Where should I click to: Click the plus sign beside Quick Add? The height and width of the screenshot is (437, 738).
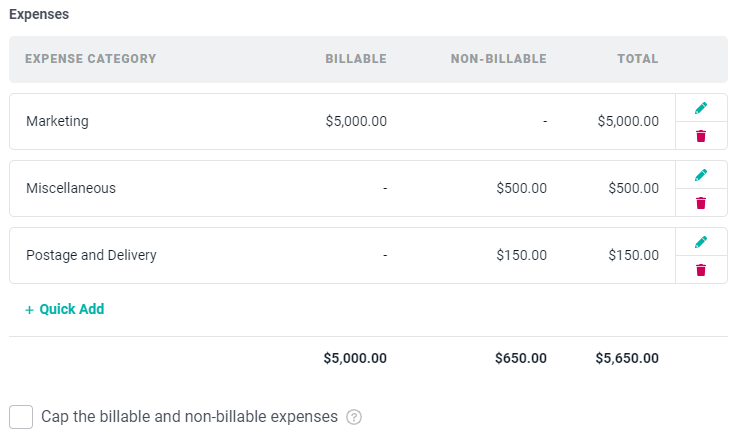tap(29, 310)
